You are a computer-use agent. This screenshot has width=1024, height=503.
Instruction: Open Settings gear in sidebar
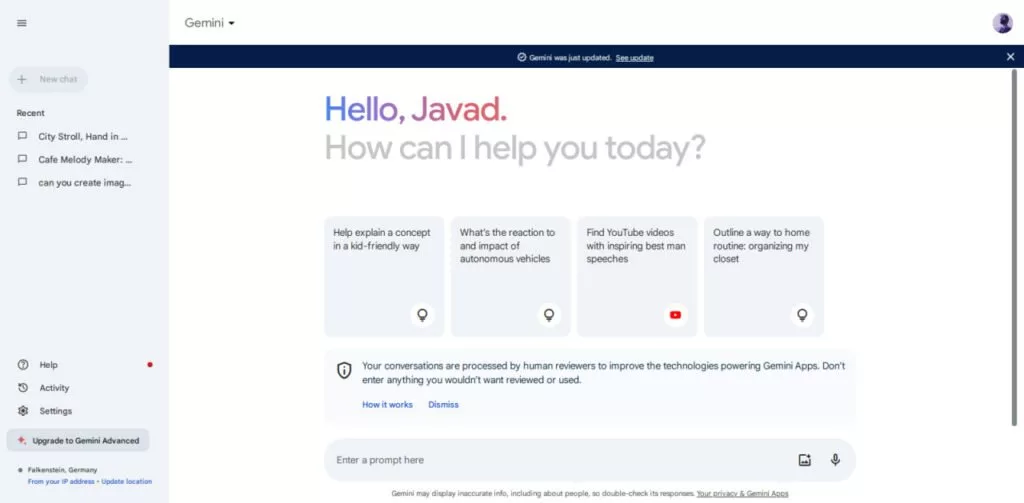pos(23,411)
